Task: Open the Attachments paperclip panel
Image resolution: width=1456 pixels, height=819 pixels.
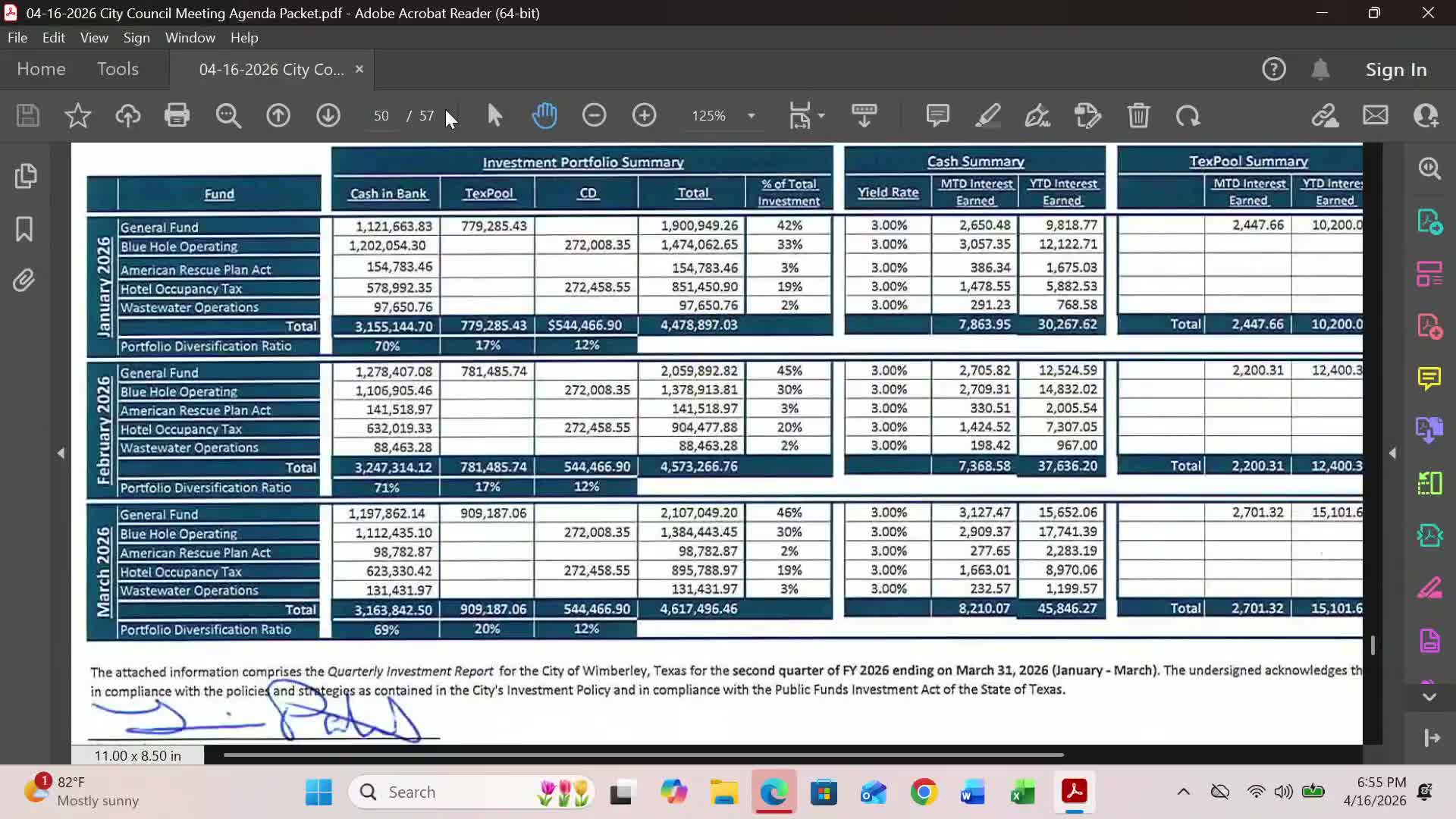Action: point(25,281)
